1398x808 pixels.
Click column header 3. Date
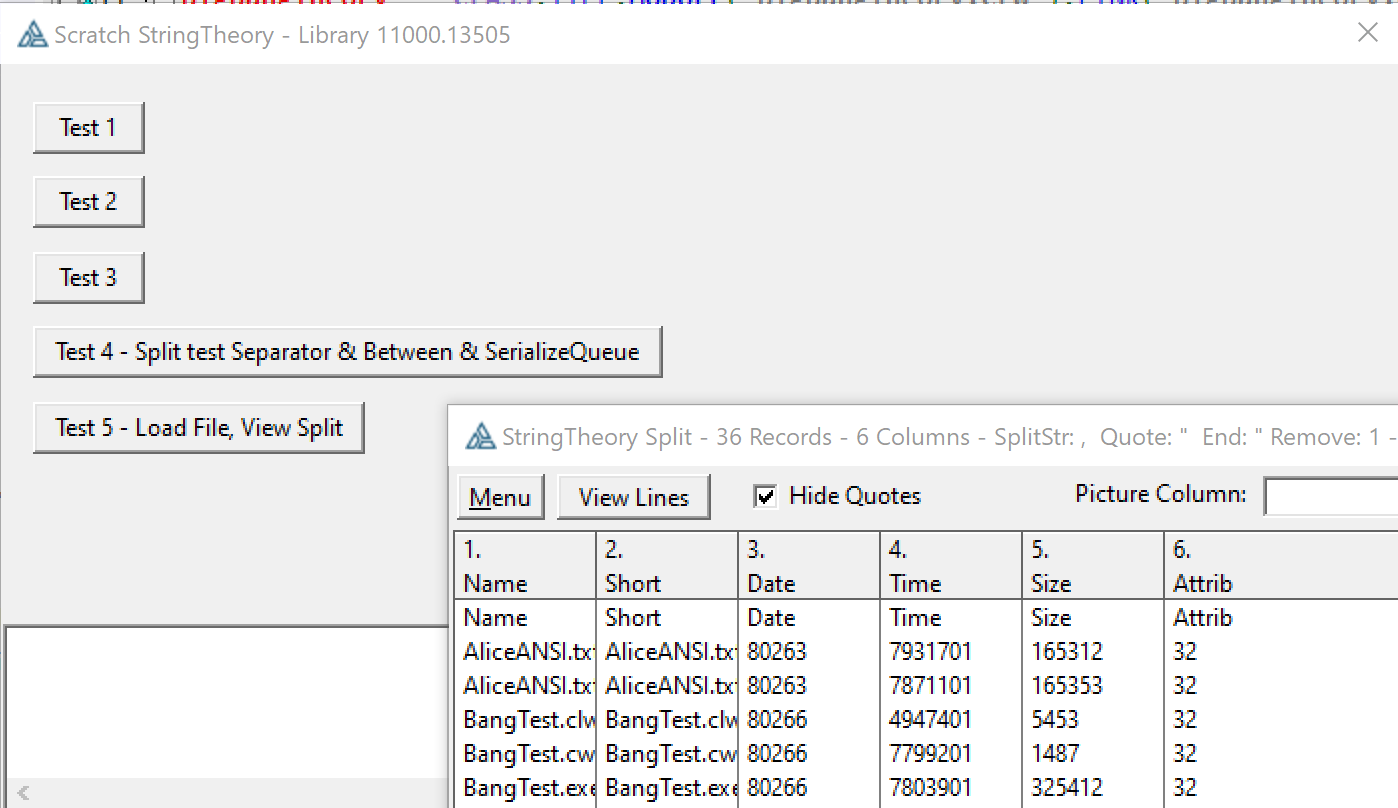[810, 566]
